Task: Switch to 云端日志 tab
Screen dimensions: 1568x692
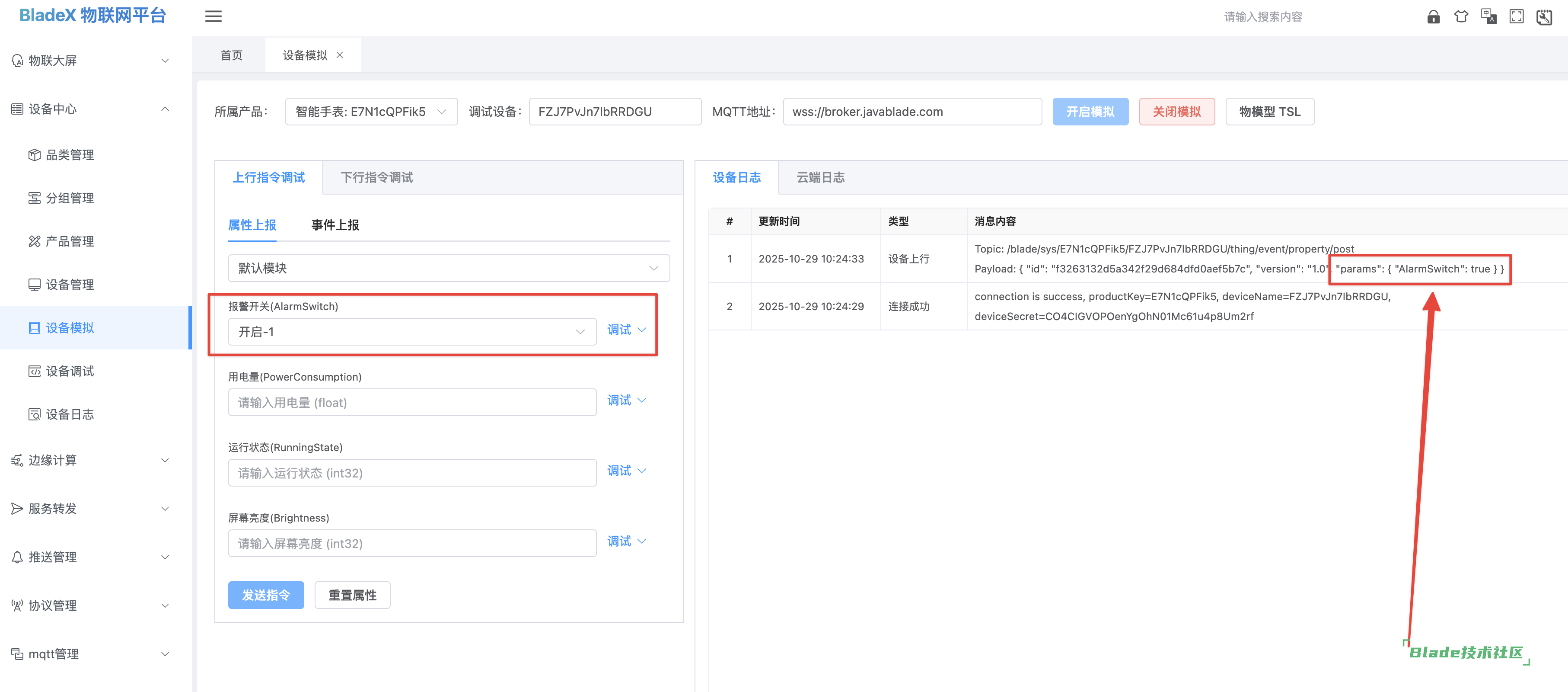Action: pos(820,177)
